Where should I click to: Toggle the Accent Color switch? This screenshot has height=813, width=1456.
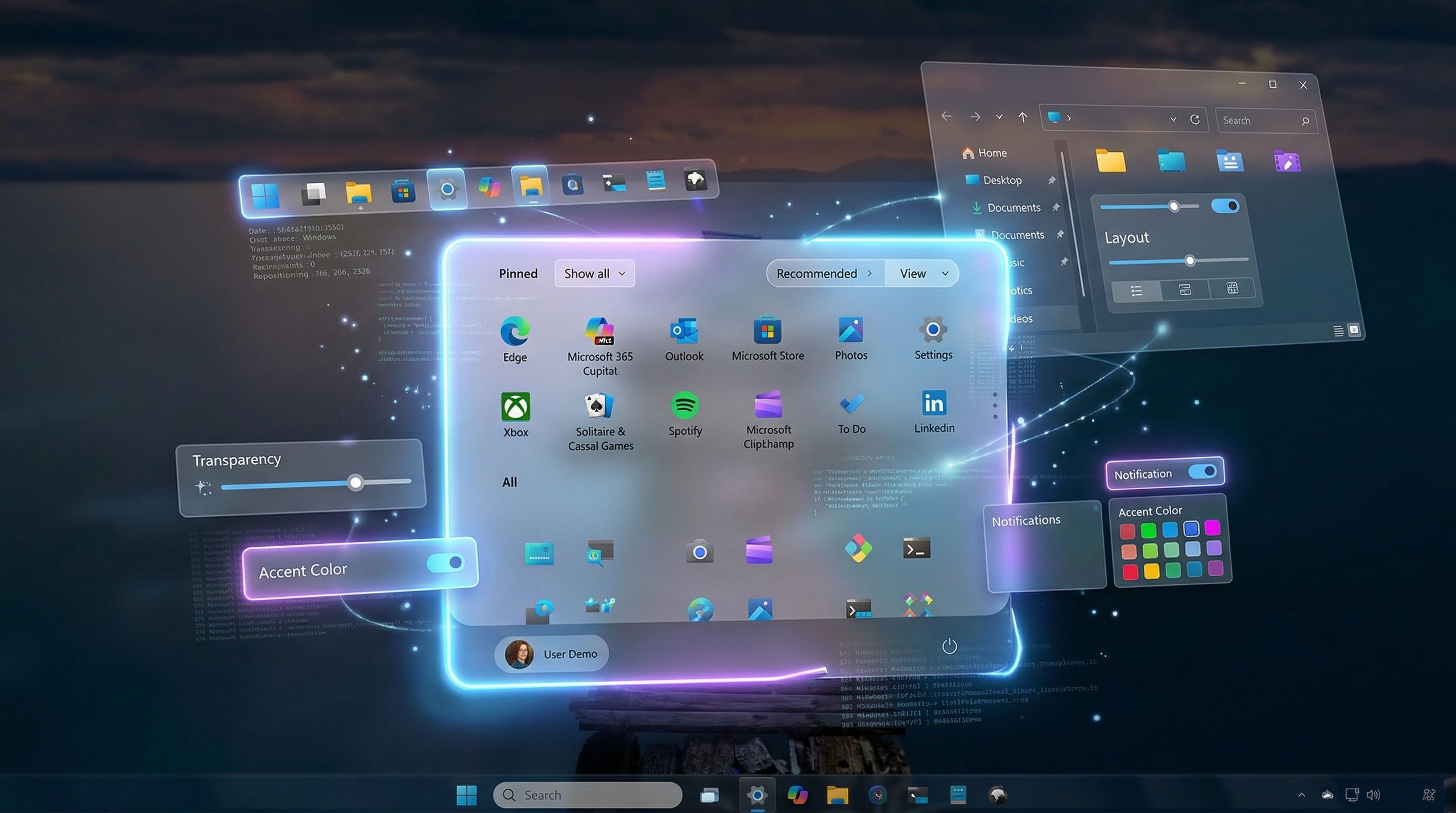click(x=446, y=563)
